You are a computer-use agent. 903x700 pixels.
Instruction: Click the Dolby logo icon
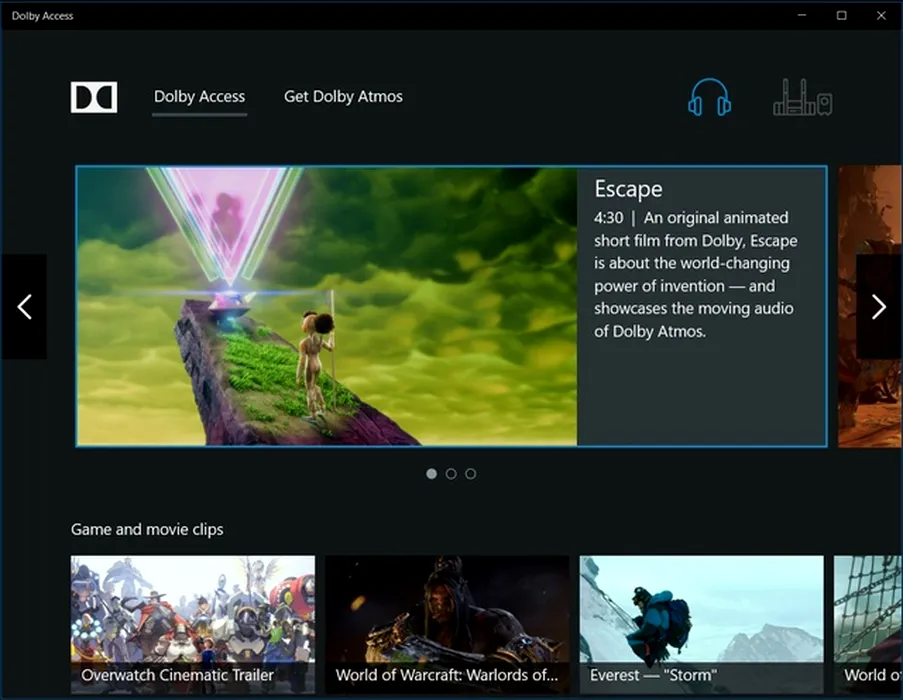94,97
